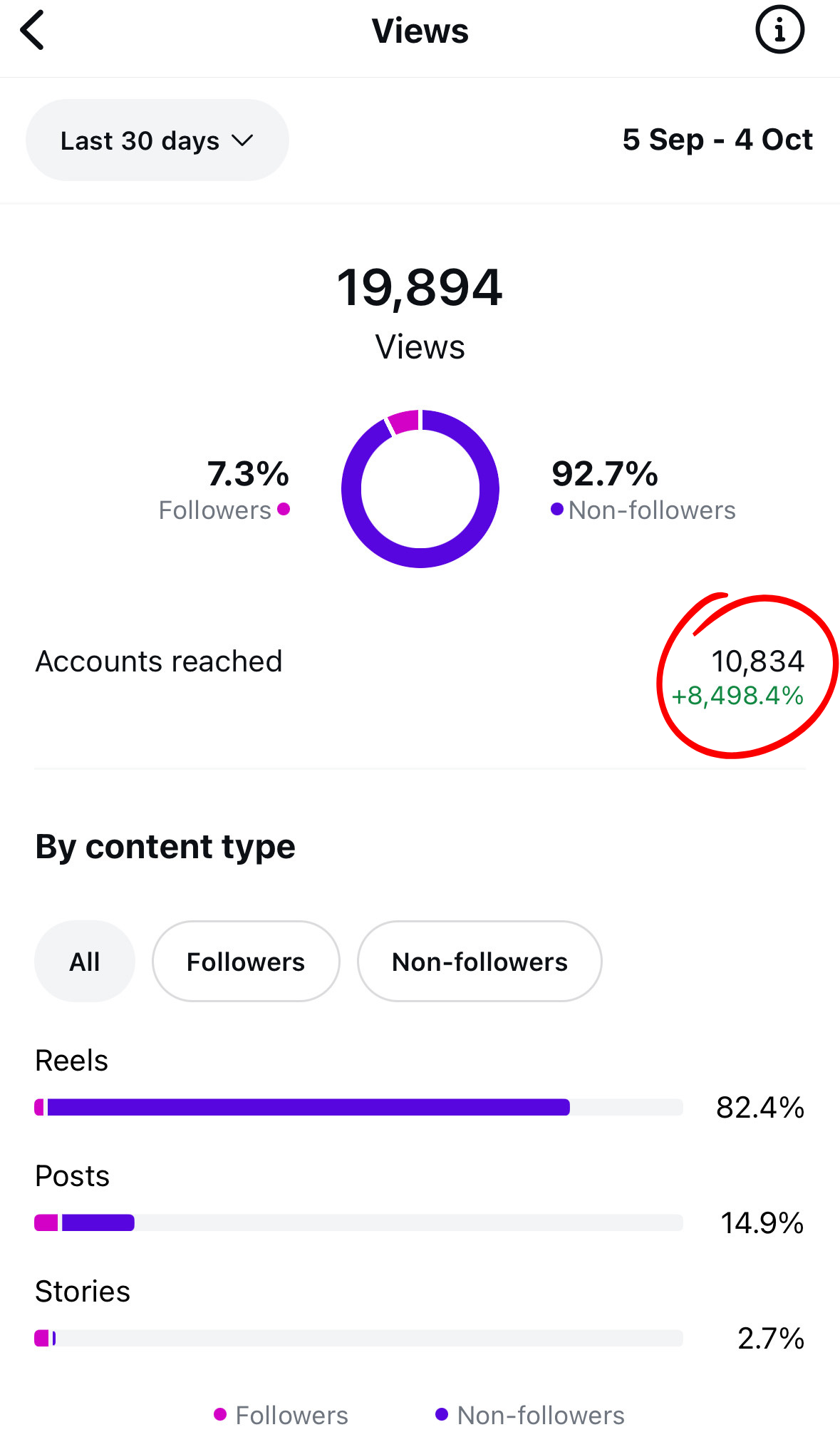This screenshot has width=840, height=1452.
Task: Click the Stories progress bar
Action: tap(358, 1338)
